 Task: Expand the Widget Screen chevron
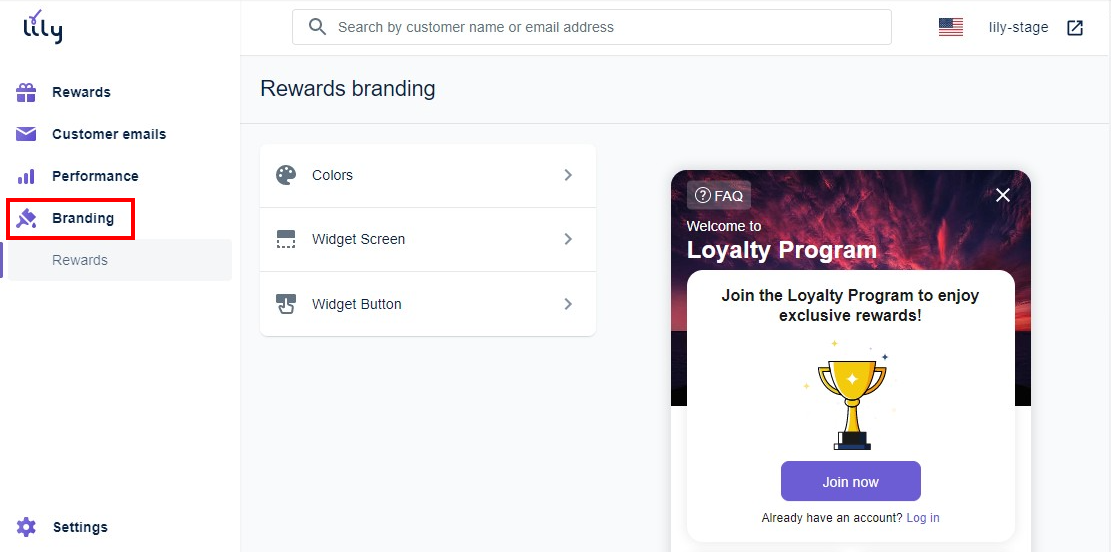(x=568, y=239)
